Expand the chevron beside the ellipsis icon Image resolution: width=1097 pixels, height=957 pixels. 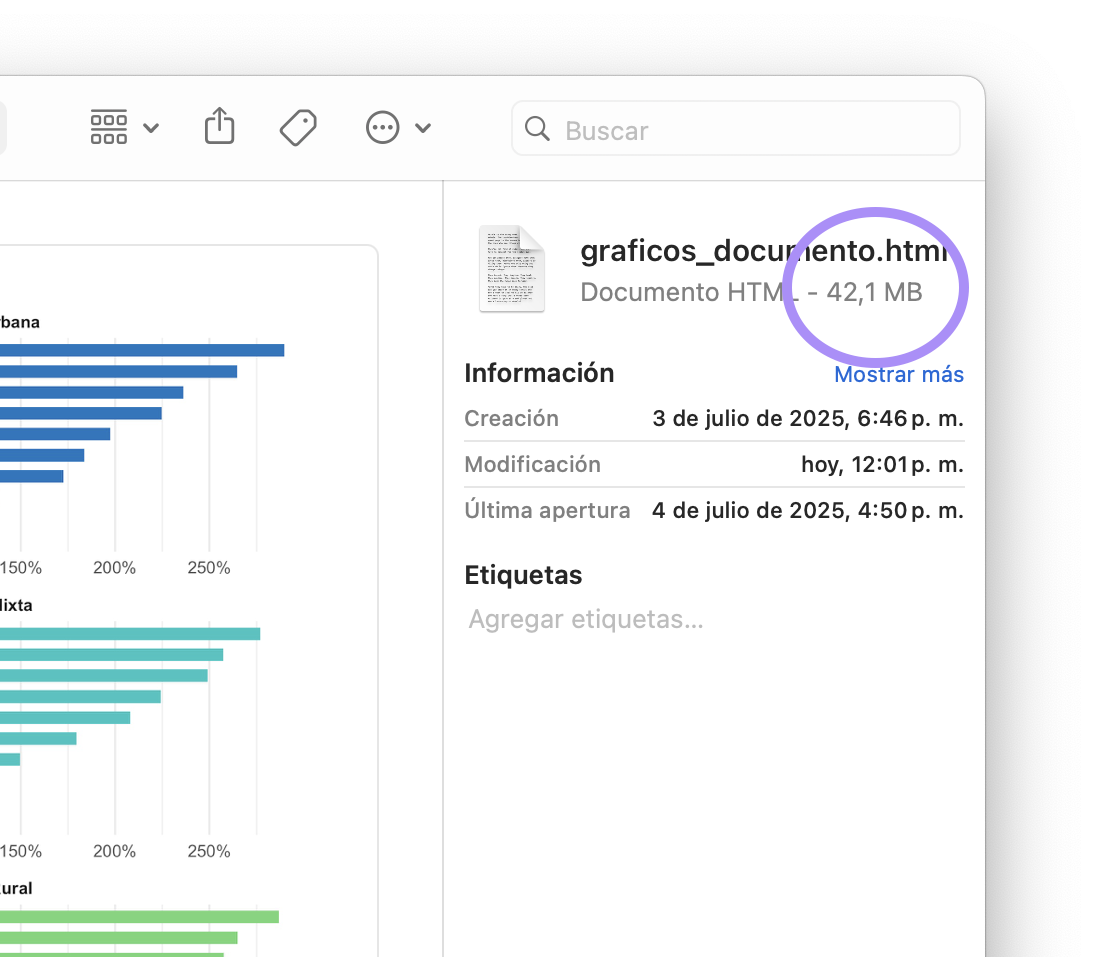(x=423, y=128)
